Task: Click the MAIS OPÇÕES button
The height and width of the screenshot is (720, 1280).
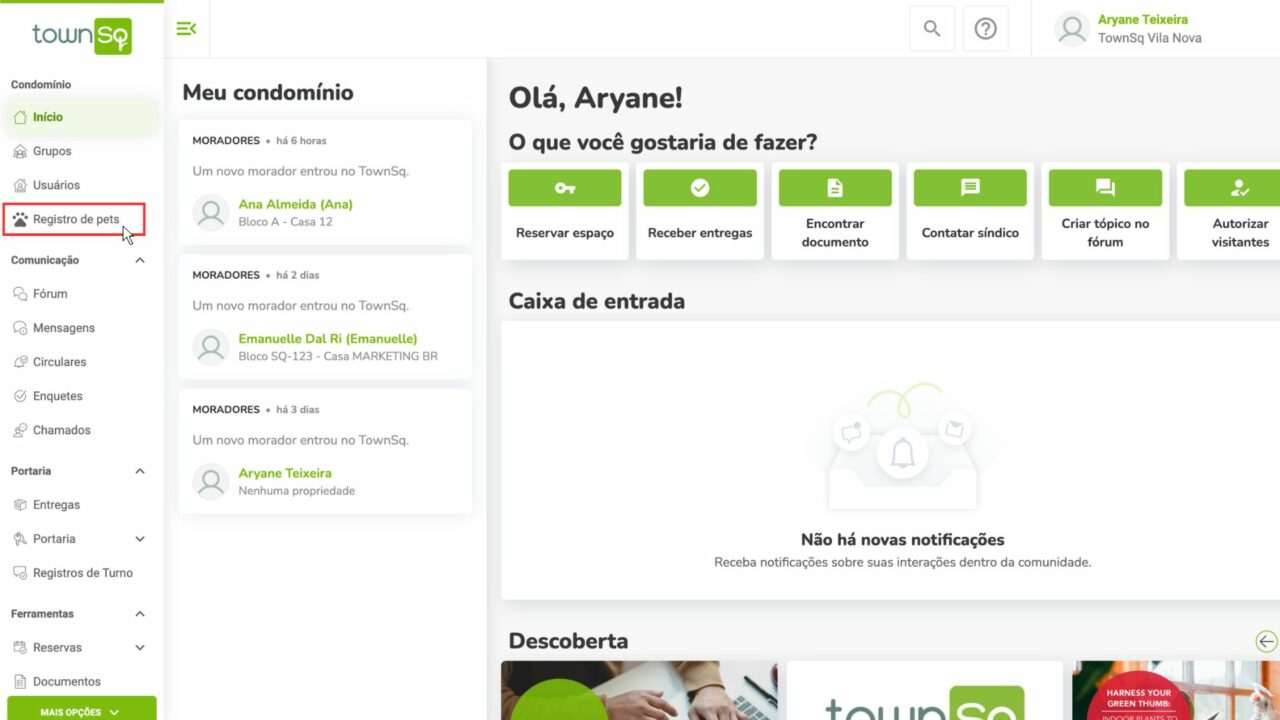Action: tap(81, 710)
